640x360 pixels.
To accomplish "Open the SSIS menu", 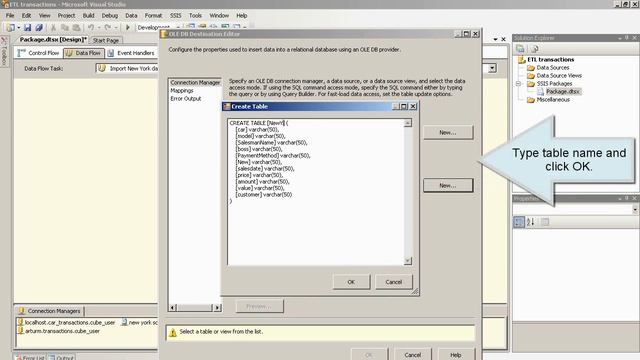I will coord(176,16).
